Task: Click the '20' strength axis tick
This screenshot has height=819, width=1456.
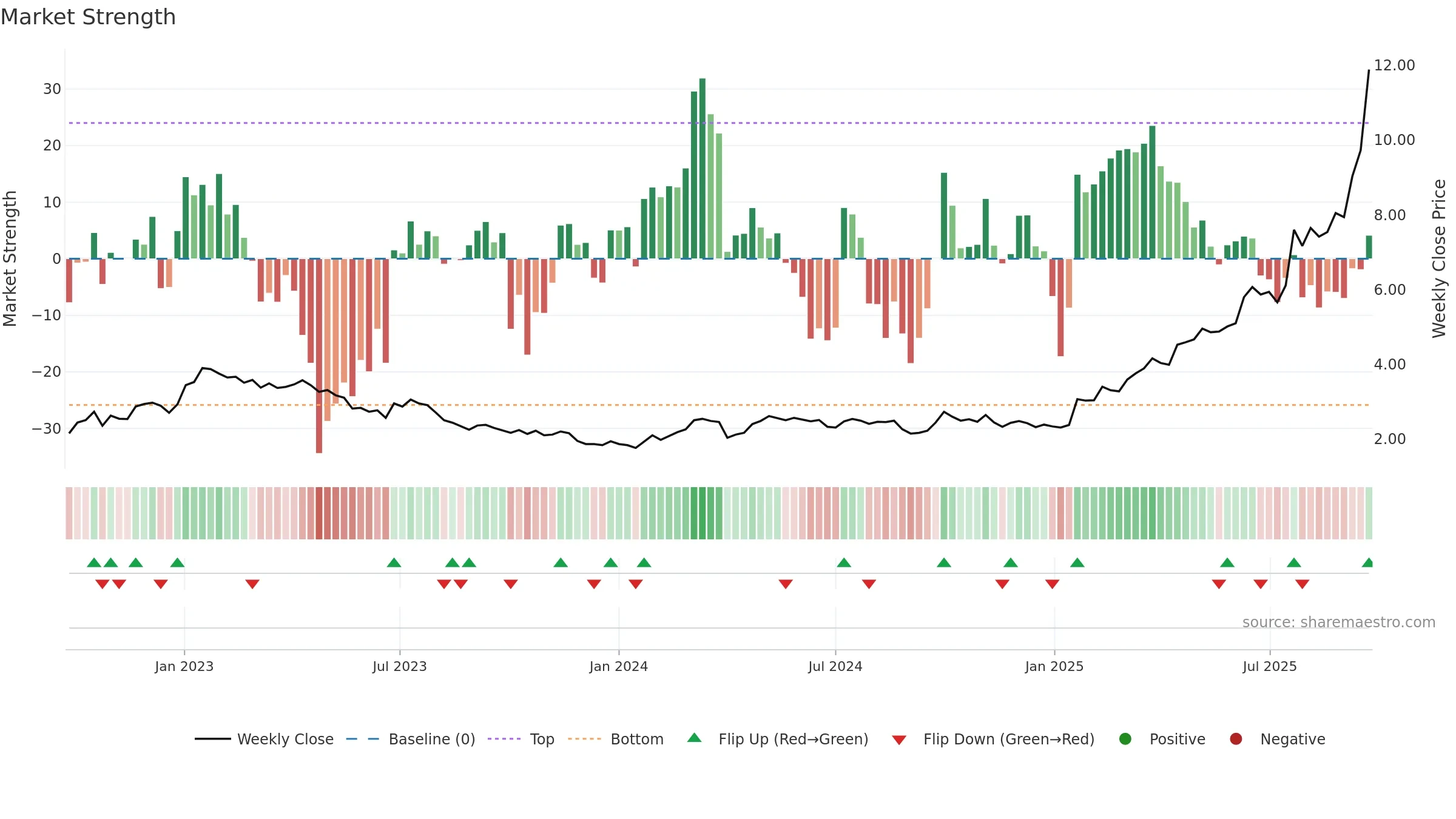Action: click(52, 146)
